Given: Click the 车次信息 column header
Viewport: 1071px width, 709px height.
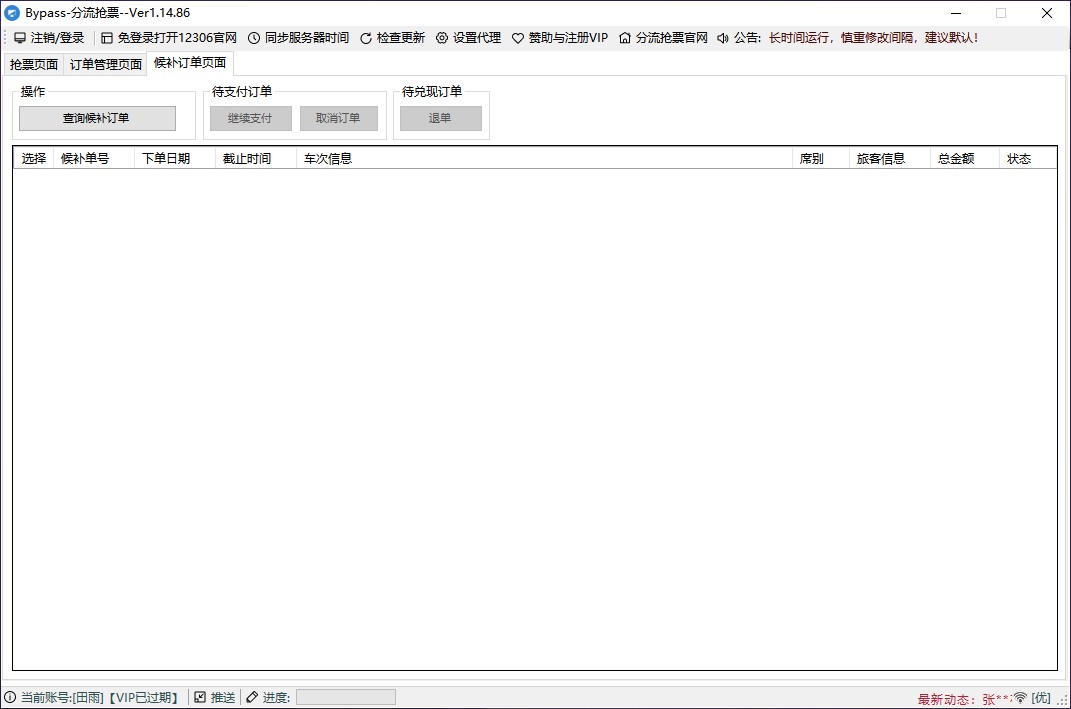Looking at the screenshot, I should tap(544, 158).
